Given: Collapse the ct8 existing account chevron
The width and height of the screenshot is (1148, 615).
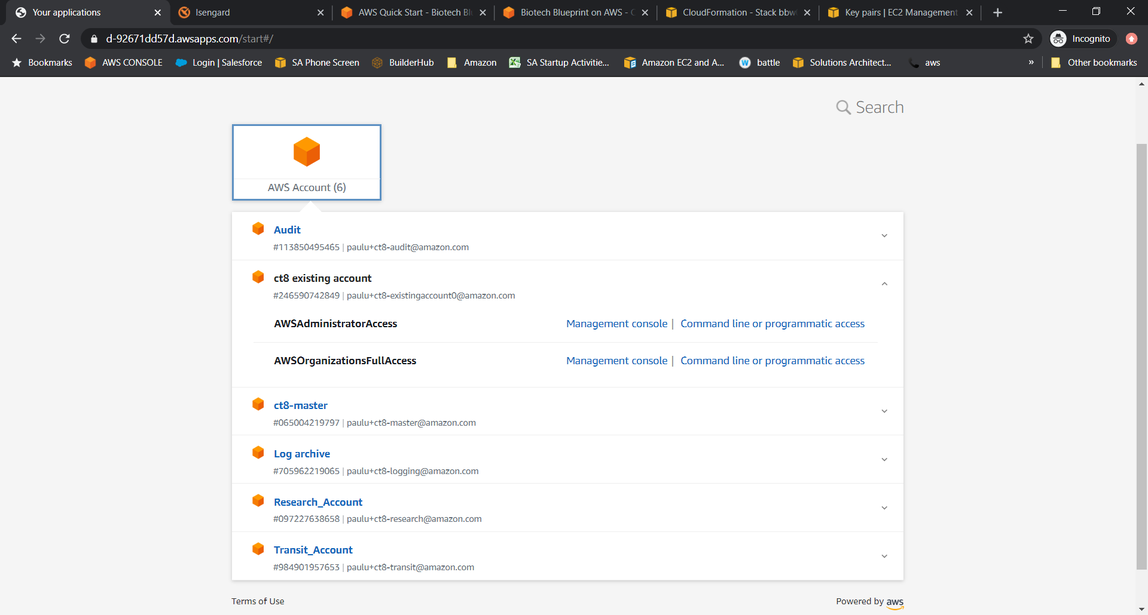Looking at the screenshot, I should (884, 284).
